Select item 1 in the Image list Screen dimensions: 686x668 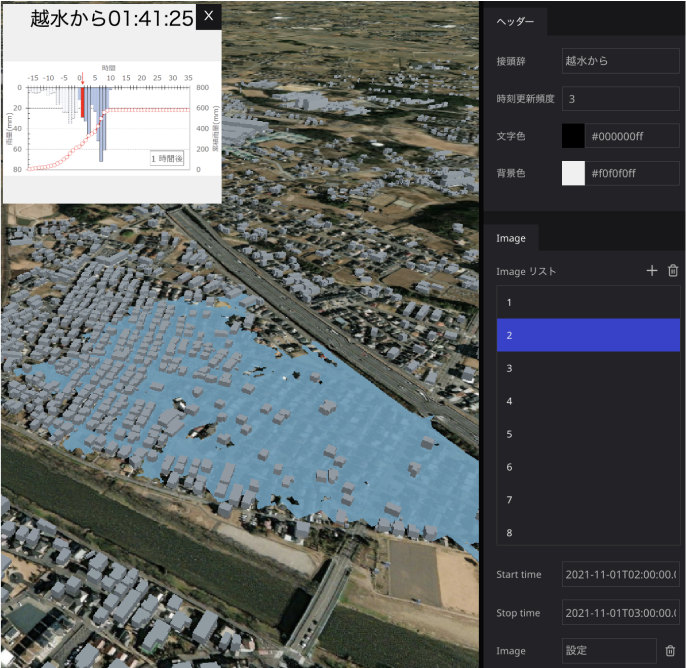click(x=588, y=302)
